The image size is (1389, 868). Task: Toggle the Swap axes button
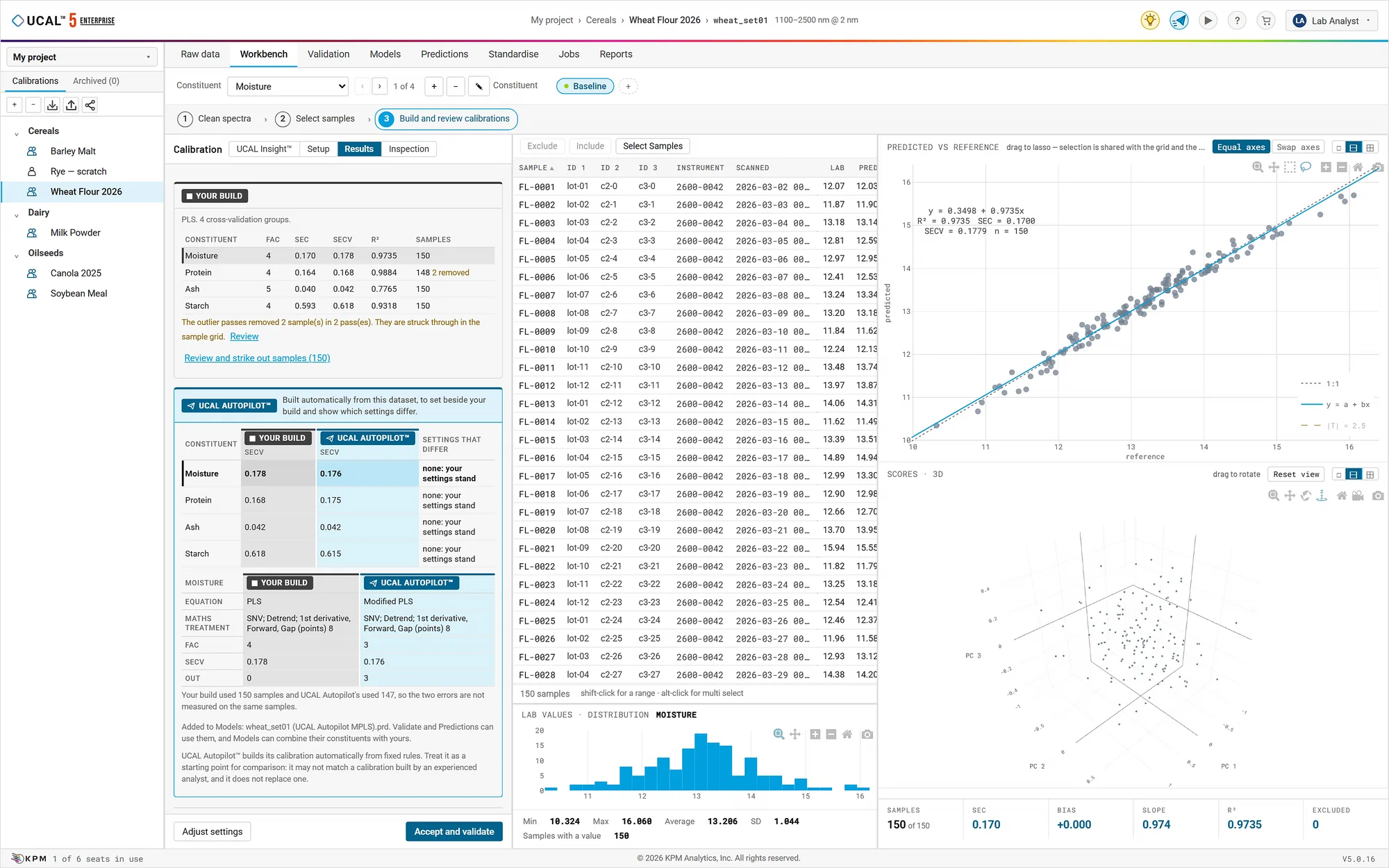pos(1298,147)
